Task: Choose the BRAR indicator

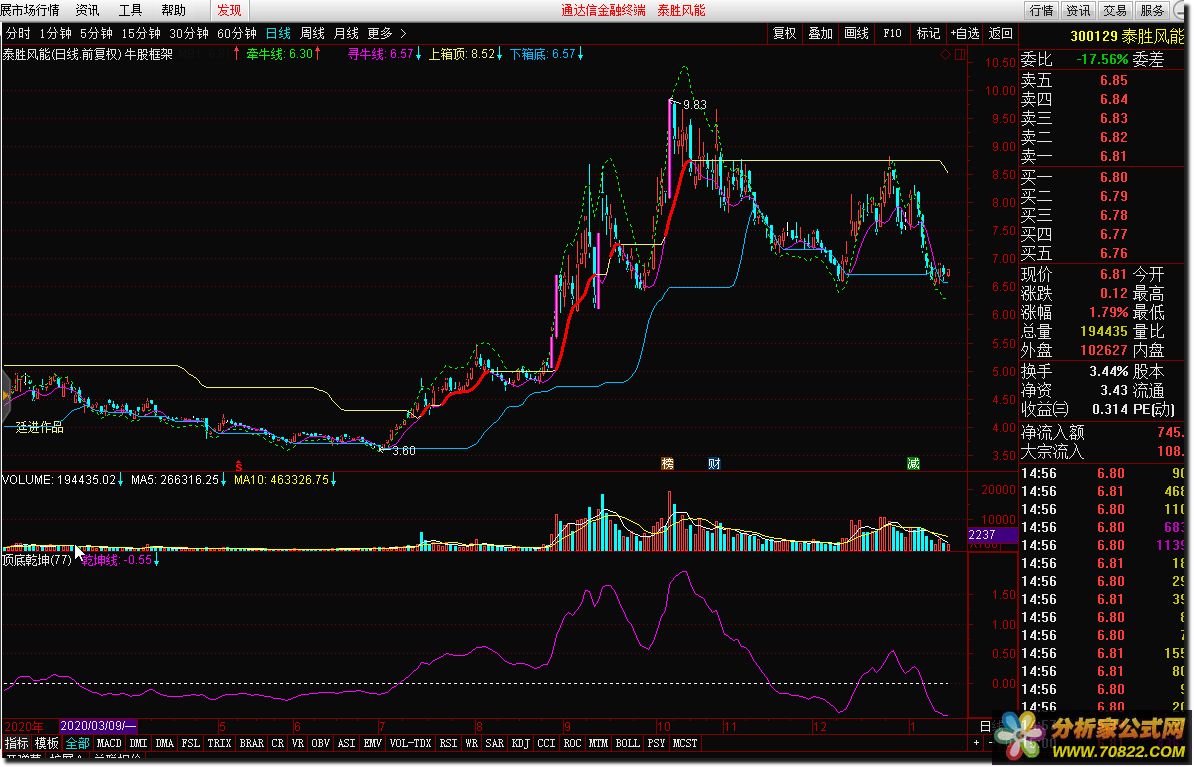Action: tap(251, 743)
